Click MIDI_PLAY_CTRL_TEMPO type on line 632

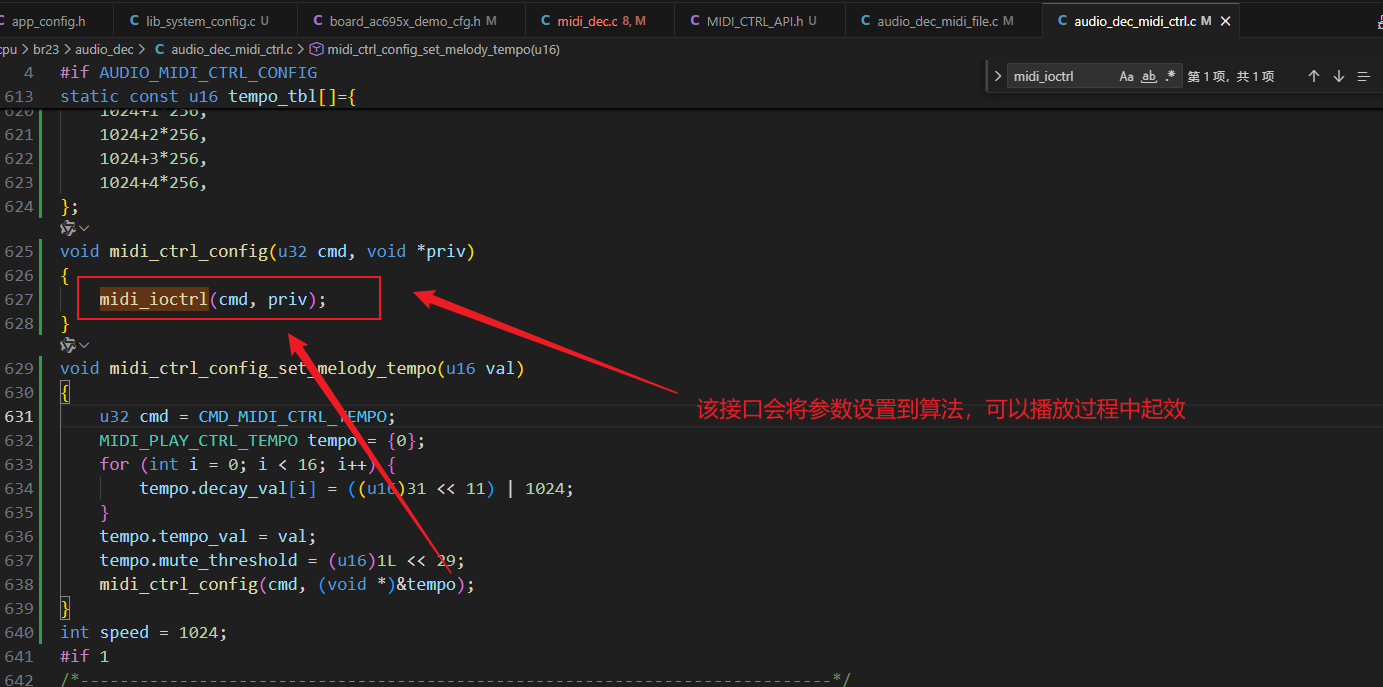198,440
